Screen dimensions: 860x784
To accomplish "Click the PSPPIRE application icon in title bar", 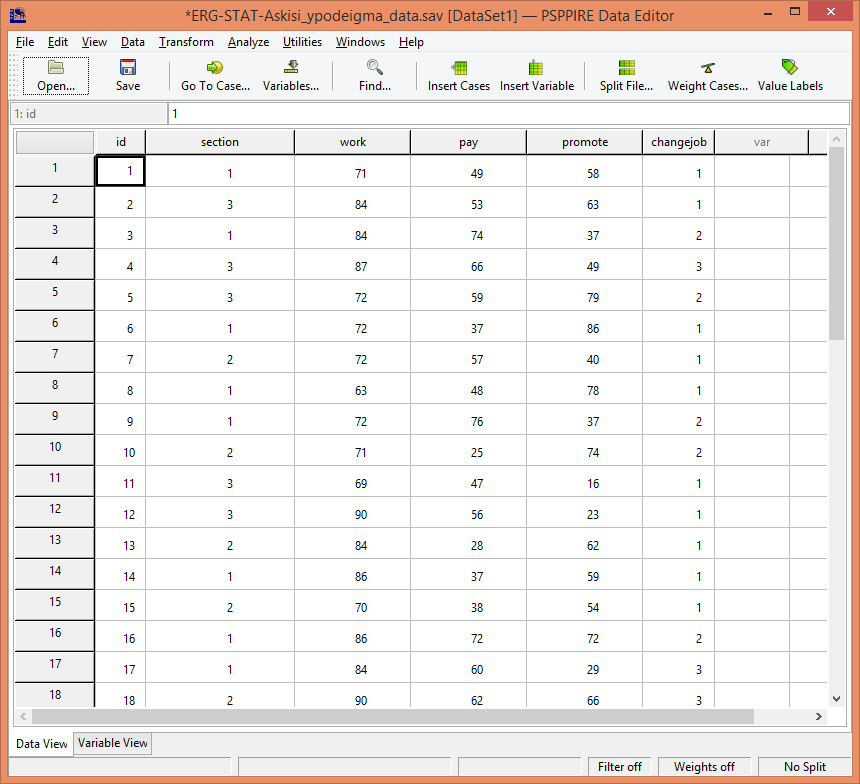I will coord(18,15).
